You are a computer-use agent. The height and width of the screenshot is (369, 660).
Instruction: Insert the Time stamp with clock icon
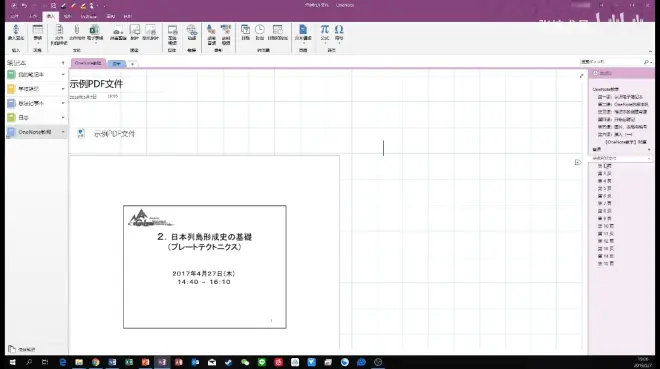(x=260, y=32)
